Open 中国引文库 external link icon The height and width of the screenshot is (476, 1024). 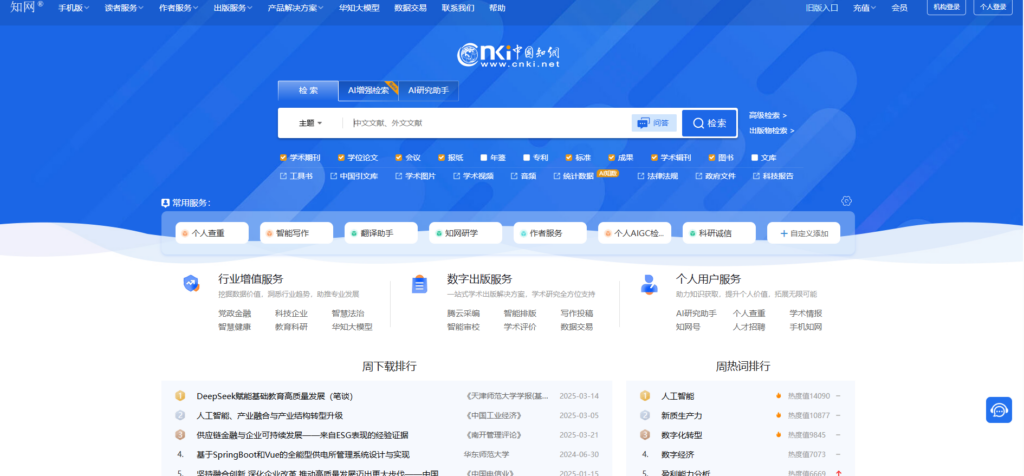click(333, 176)
